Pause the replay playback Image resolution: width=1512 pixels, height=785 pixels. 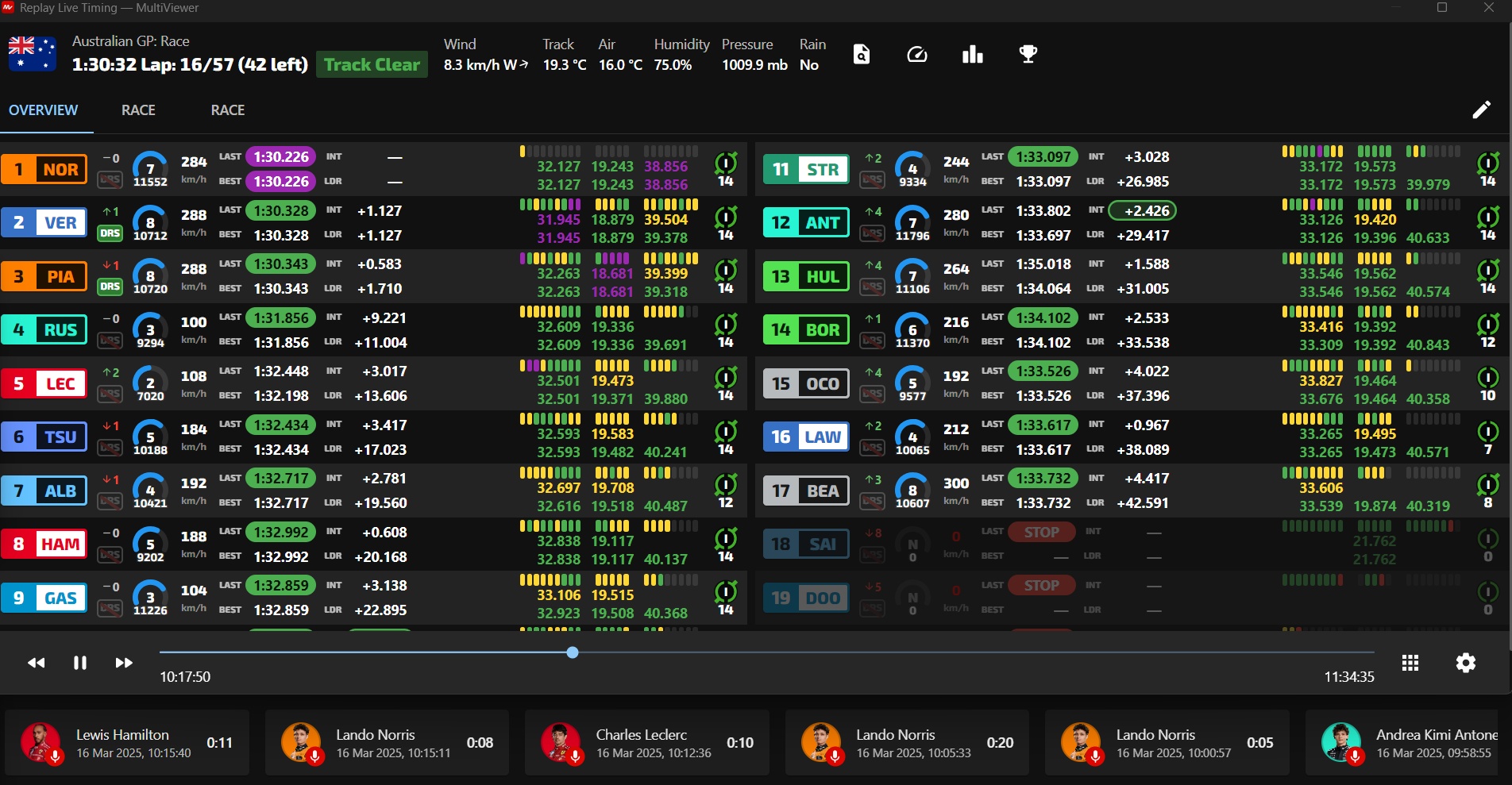click(x=80, y=663)
